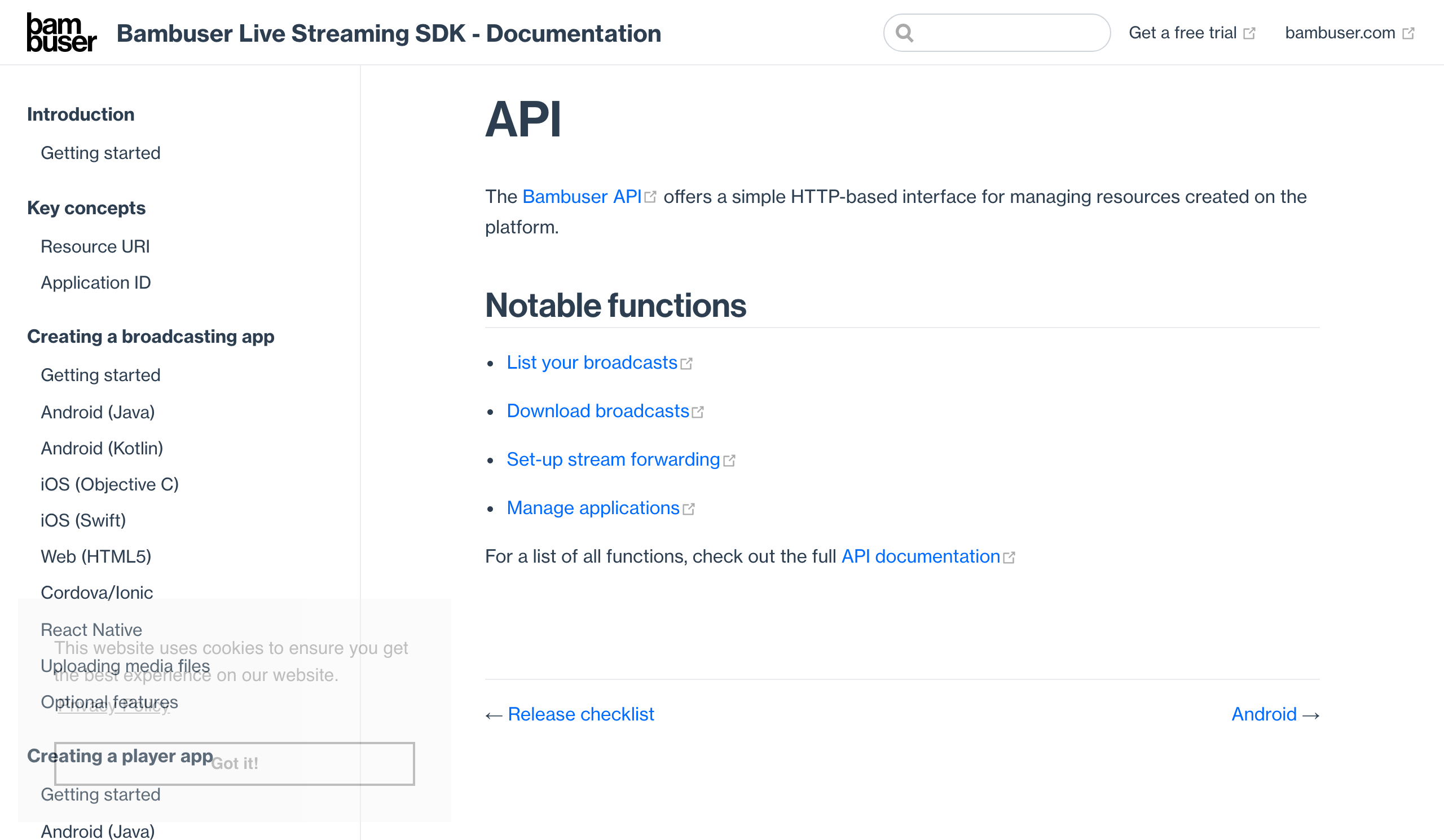Open the Set-up stream forwarding link

click(613, 459)
